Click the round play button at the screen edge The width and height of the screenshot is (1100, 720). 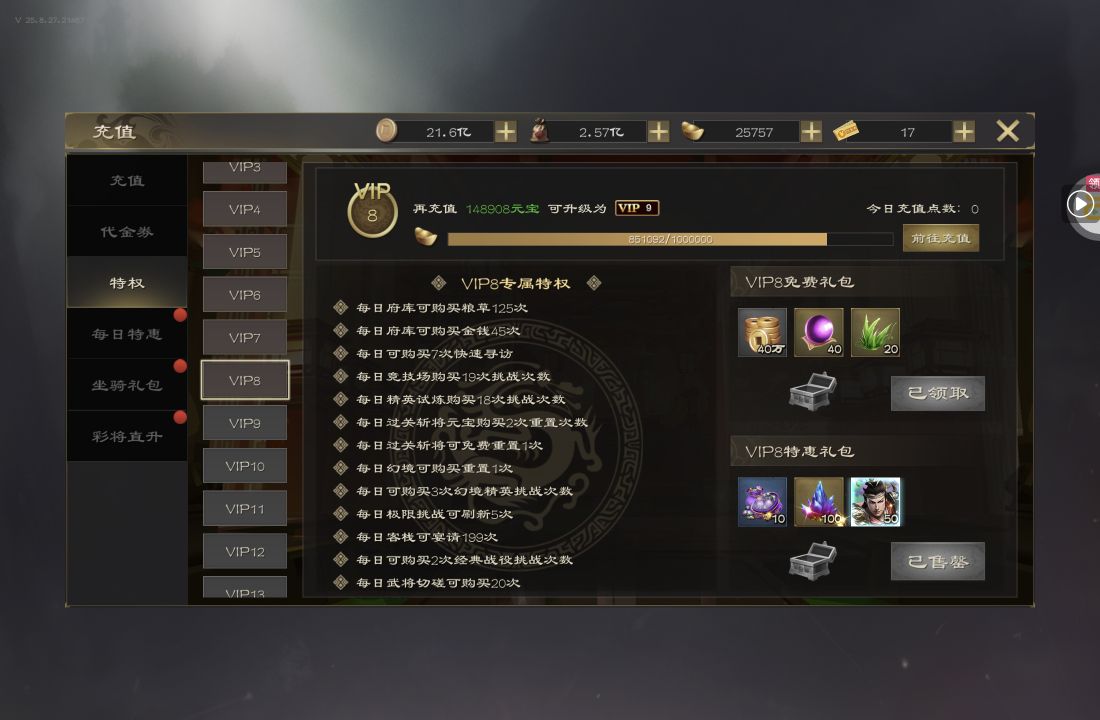(x=1080, y=204)
